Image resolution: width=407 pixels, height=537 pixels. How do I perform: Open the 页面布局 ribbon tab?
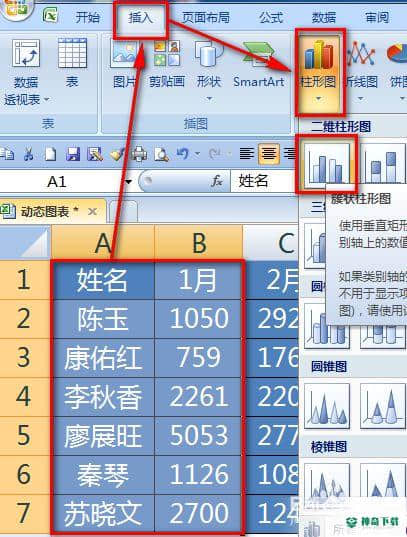206,17
